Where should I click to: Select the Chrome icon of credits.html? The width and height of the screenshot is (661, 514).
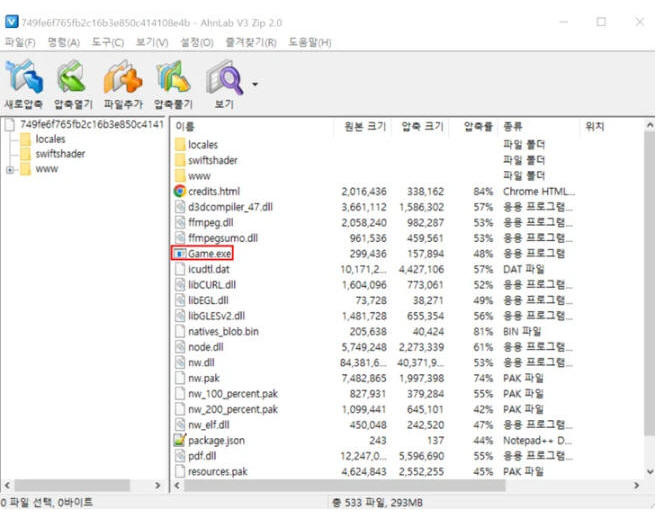click(x=180, y=191)
